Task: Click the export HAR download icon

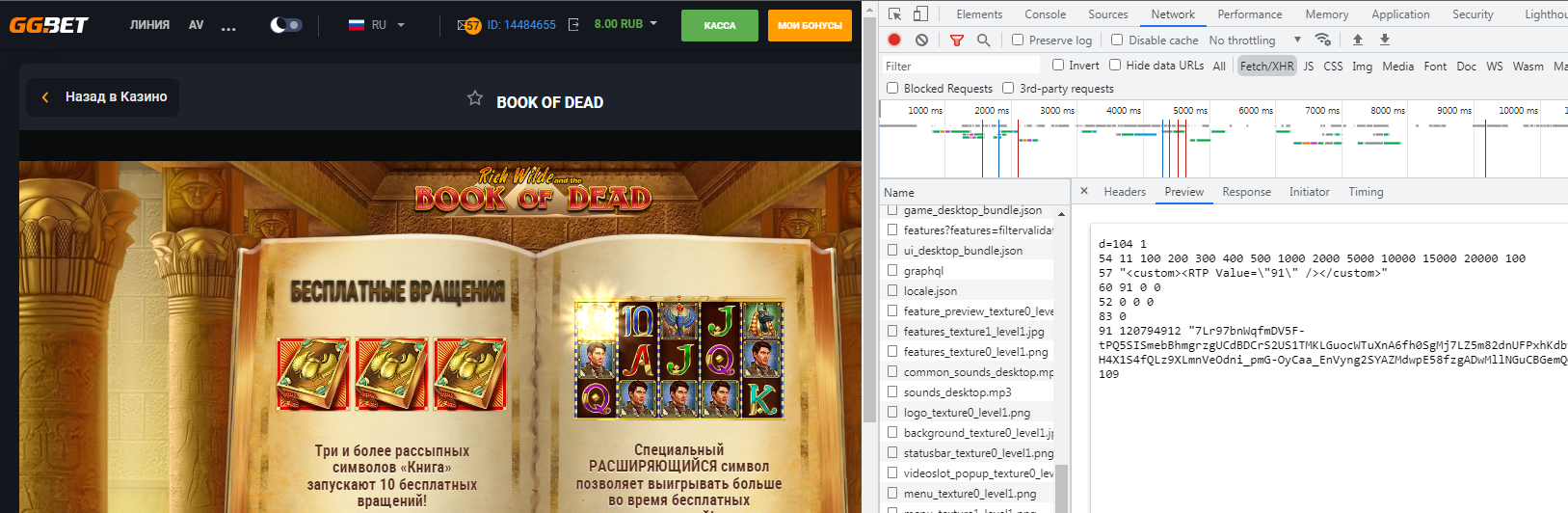Action: pyautogui.click(x=1385, y=40)
